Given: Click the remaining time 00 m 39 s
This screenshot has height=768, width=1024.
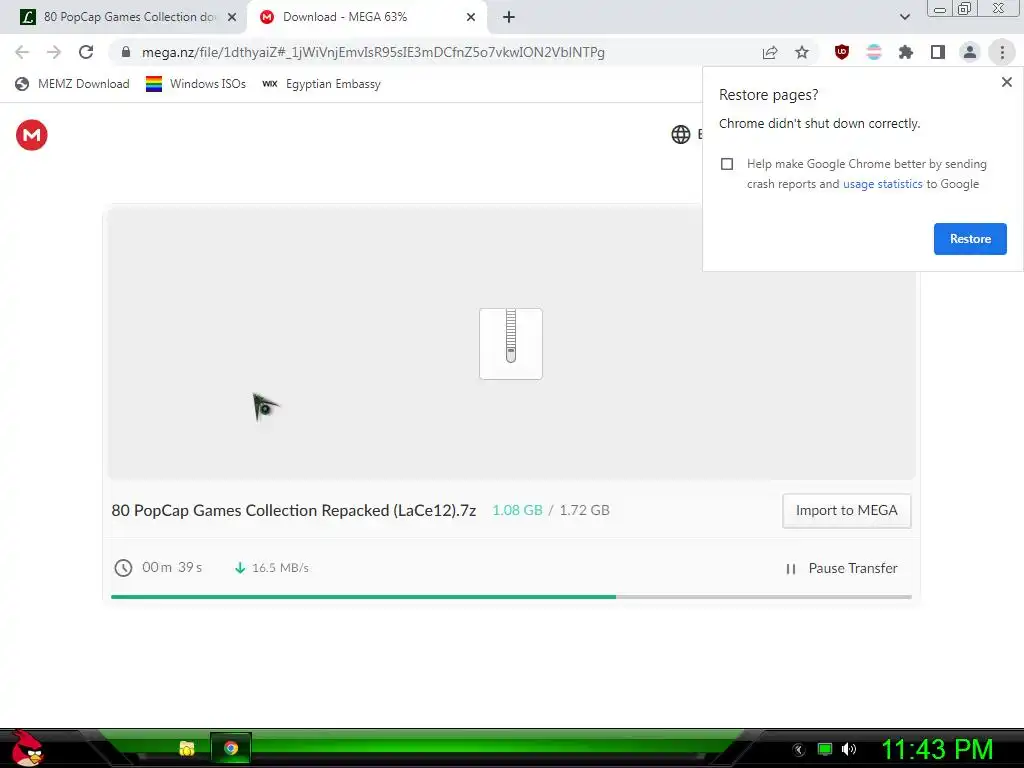Looking at the screenshot, I should [x=172, y=568].
